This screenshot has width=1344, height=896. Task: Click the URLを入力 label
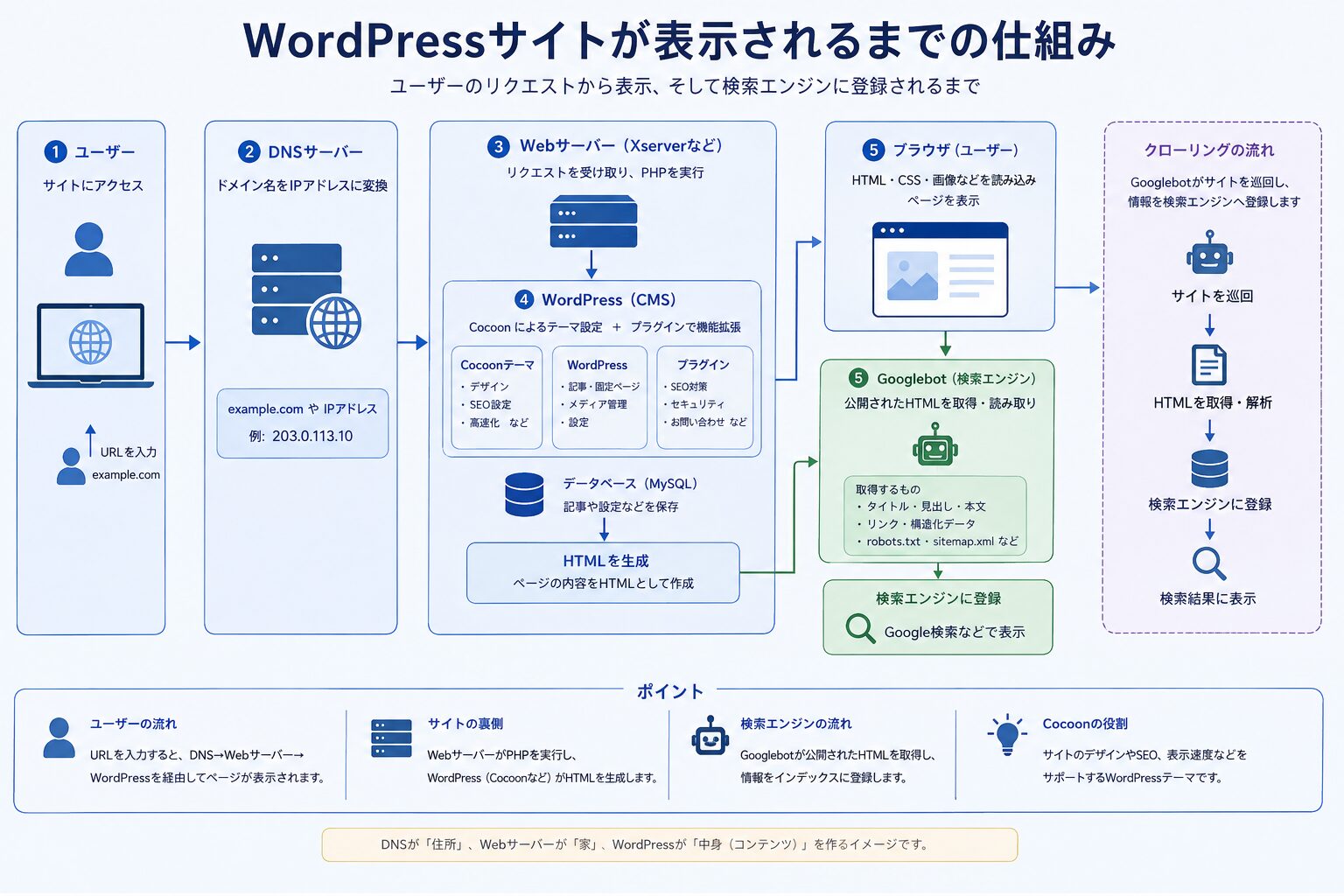129,452
